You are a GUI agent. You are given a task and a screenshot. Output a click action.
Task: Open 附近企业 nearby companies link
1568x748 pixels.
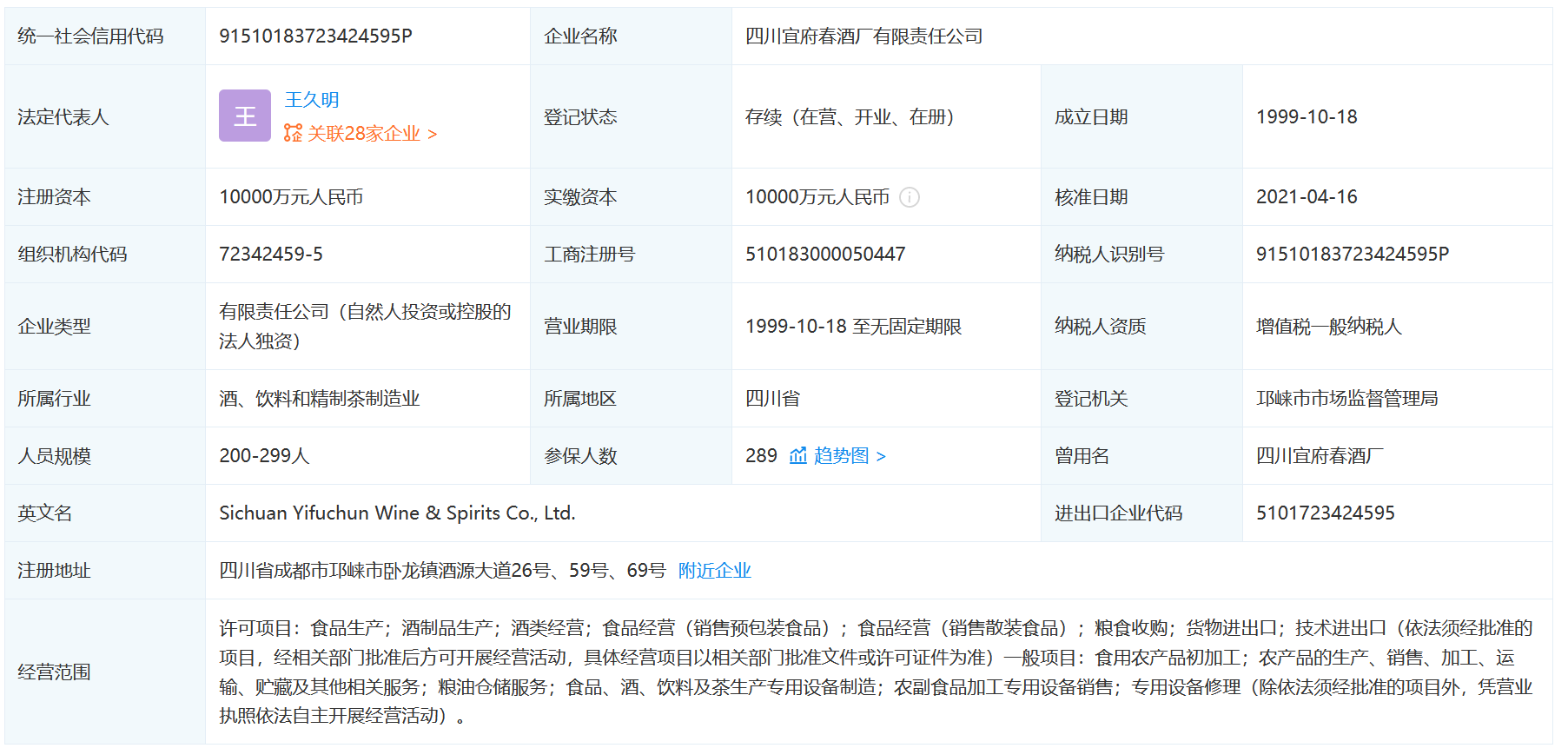point(714,571)
